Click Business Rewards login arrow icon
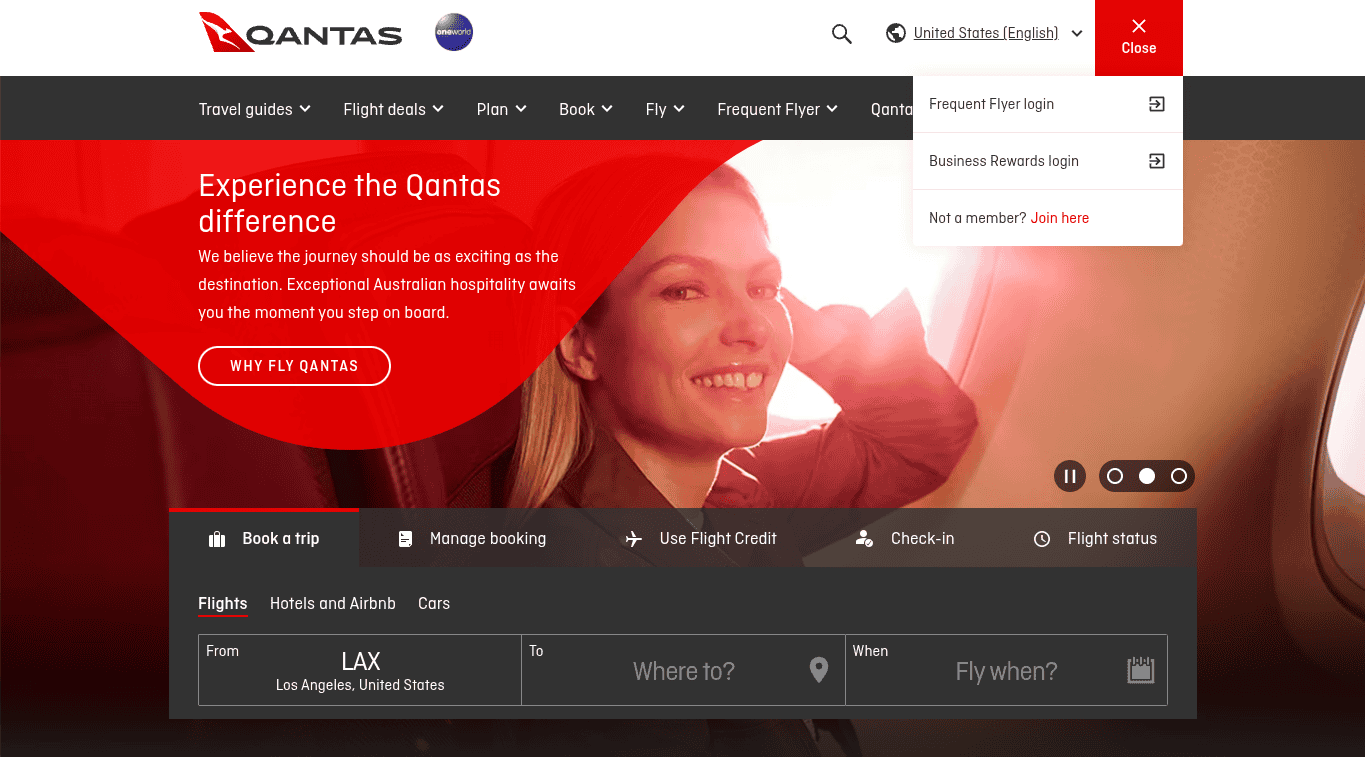The width and height of the screenshot is (1365, 757). click(x=1157, y=161)
